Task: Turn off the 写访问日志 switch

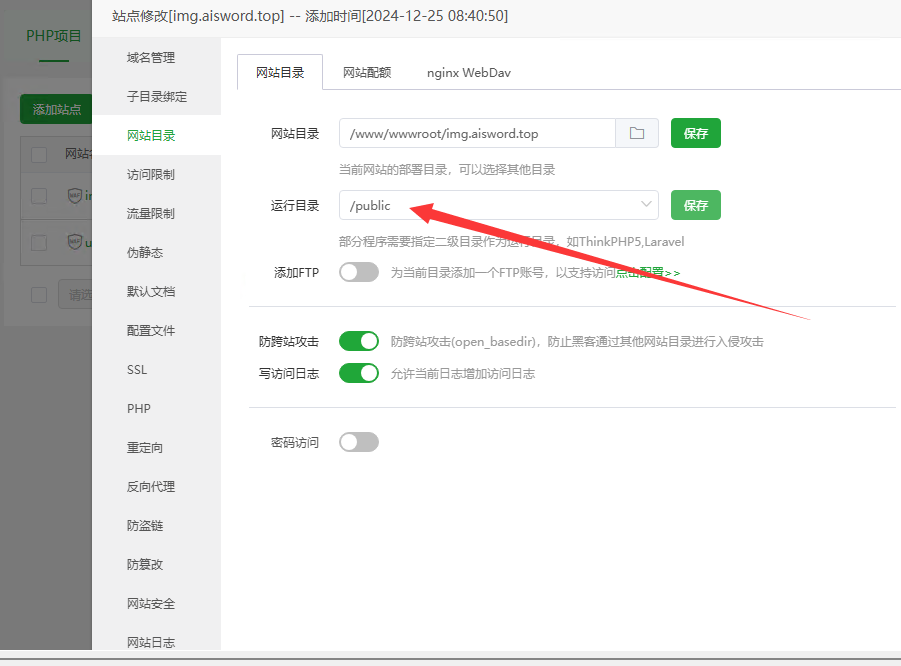Action: [359, 373]
